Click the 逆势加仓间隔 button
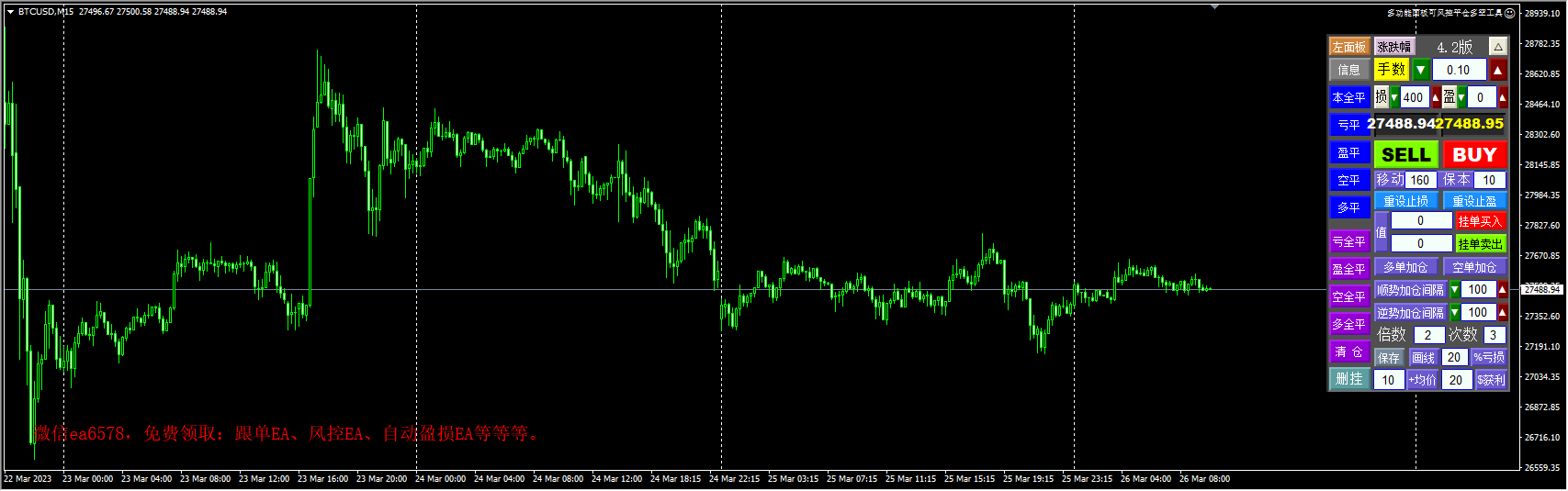 [1411, 313]
